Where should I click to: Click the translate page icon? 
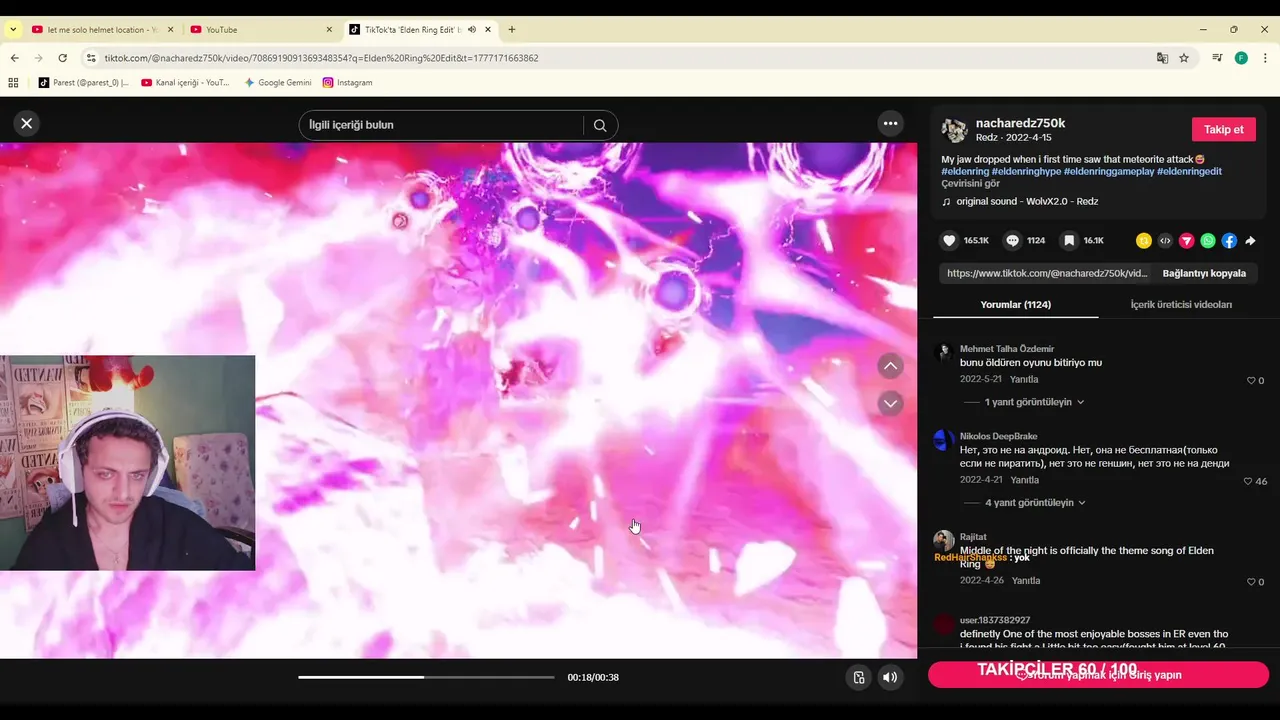pos(1162,58)
